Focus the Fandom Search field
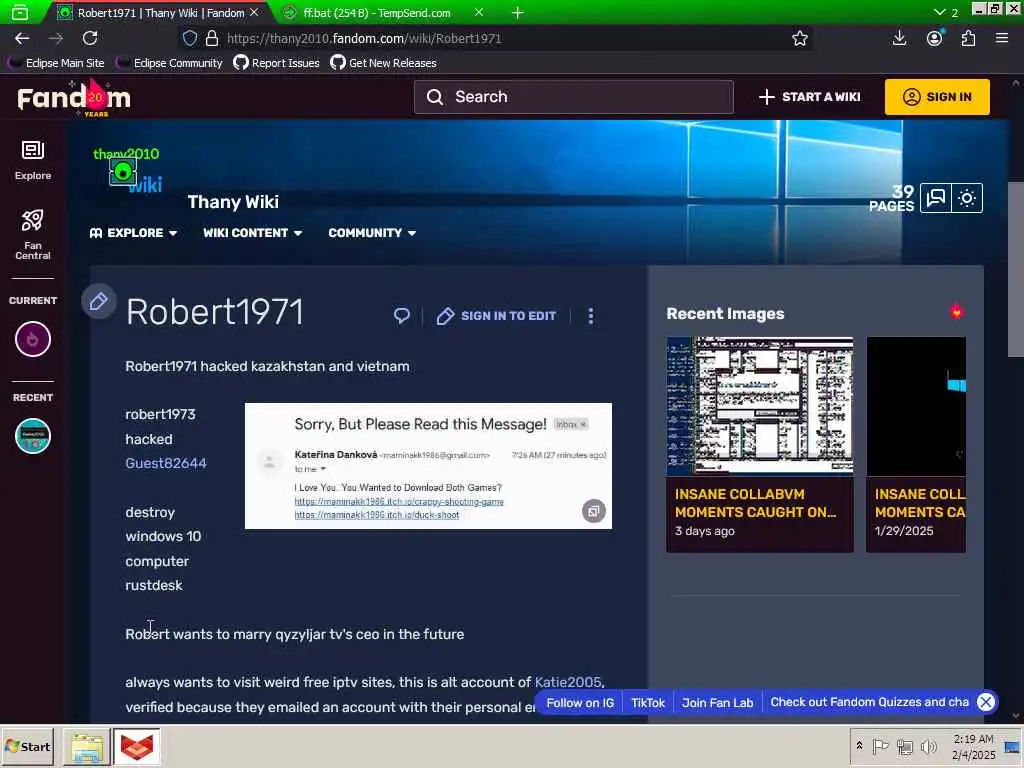The height and width of the screenshot is (768, 1024). [x=573, y=97]
